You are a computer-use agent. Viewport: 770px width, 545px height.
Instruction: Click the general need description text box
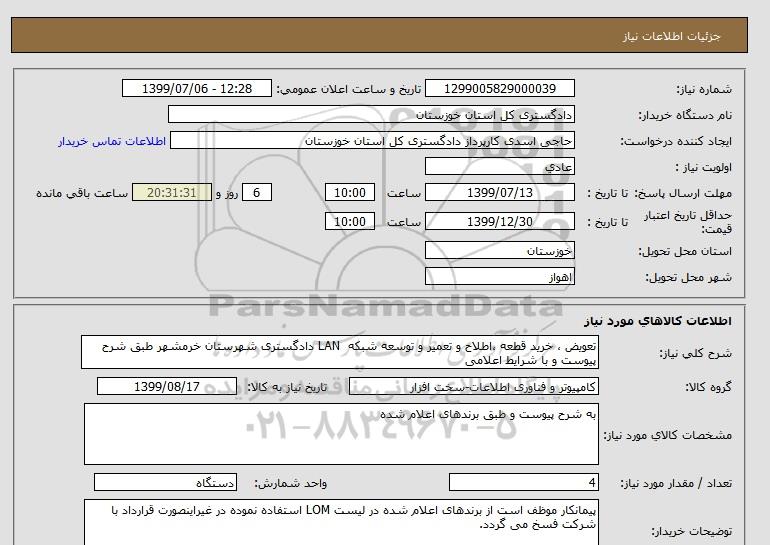pos(340,353)
